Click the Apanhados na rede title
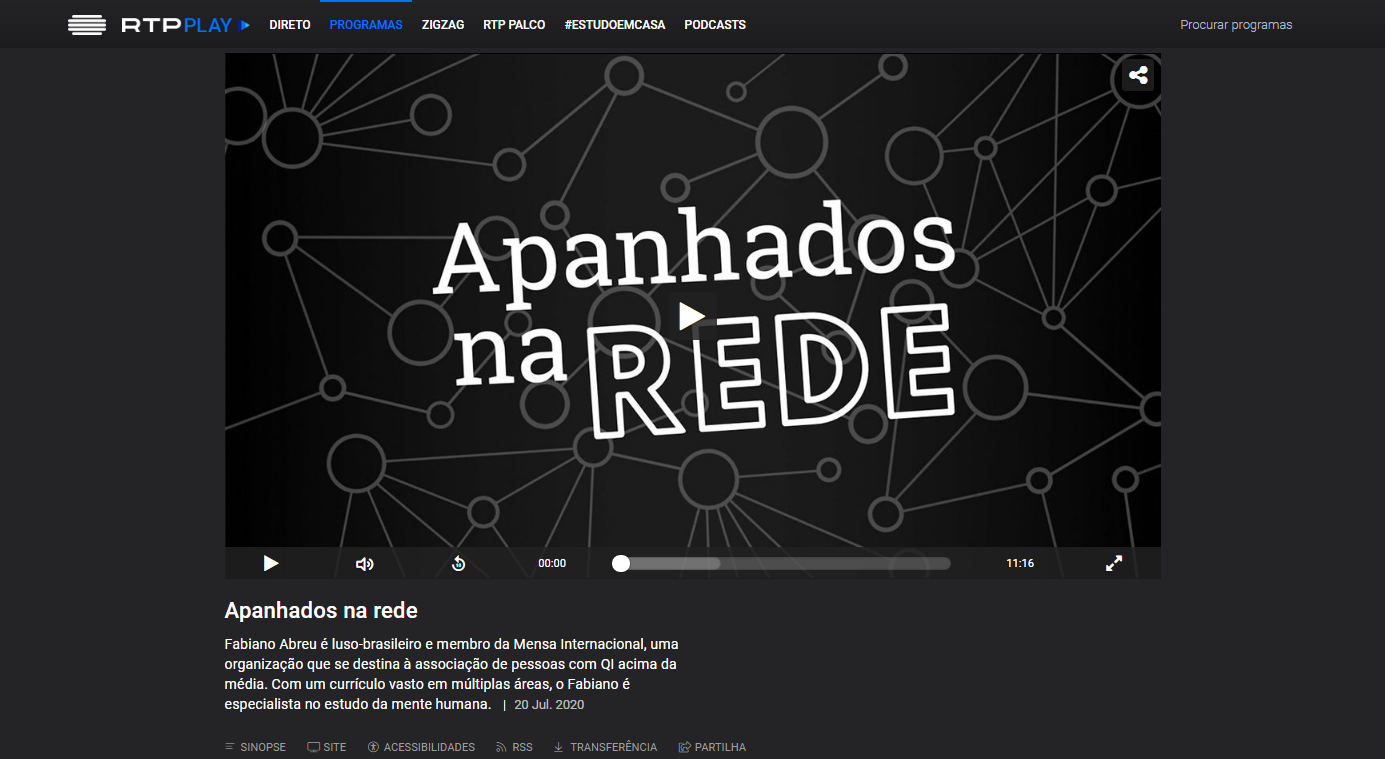The image size is (1400, 759). [321, 610]
